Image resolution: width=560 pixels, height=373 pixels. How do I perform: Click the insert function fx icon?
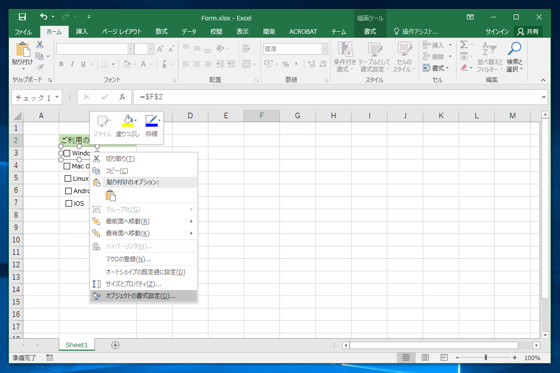coord(122,97)
